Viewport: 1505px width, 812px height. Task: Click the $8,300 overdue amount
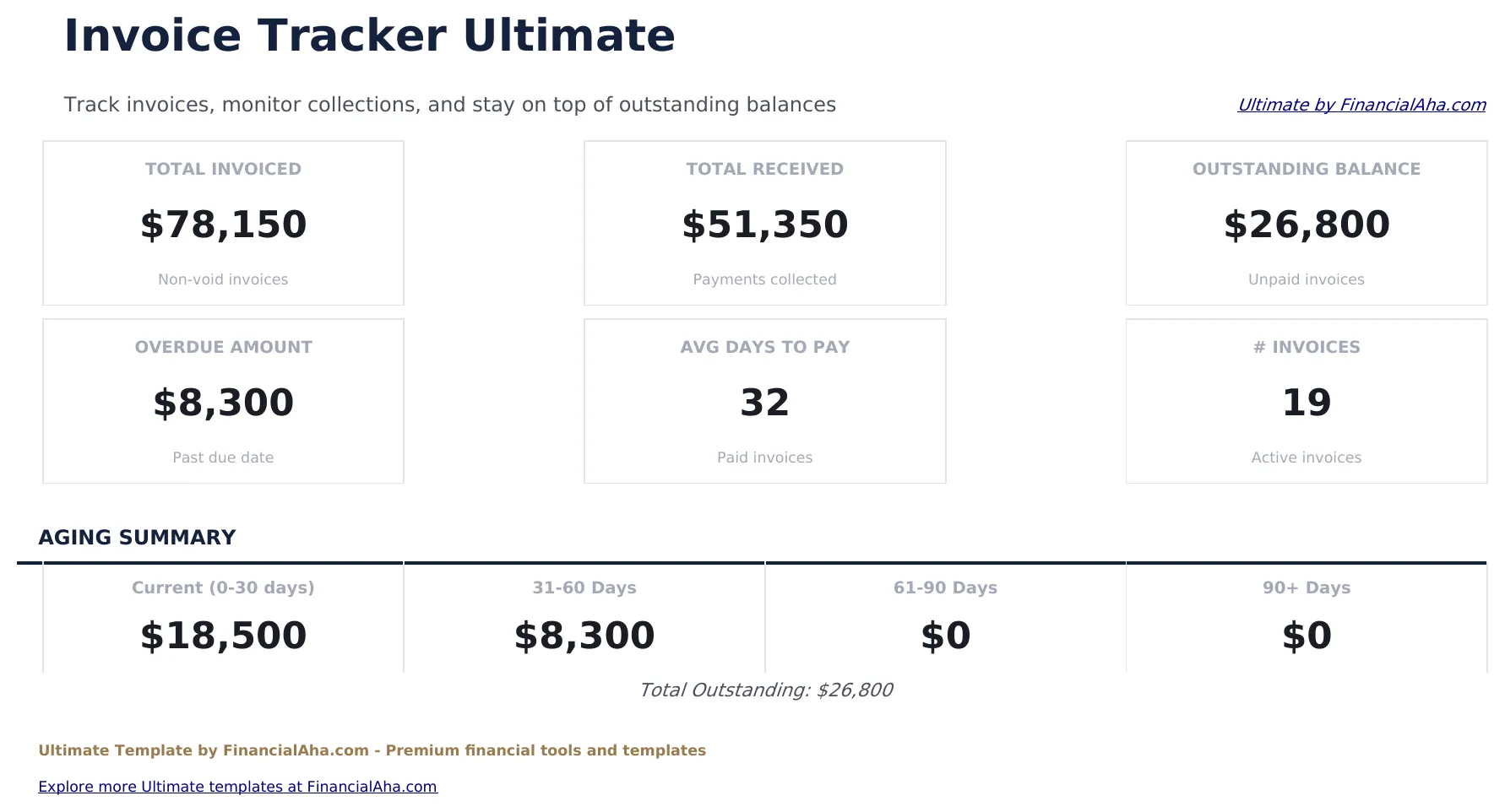pos(222,403)
